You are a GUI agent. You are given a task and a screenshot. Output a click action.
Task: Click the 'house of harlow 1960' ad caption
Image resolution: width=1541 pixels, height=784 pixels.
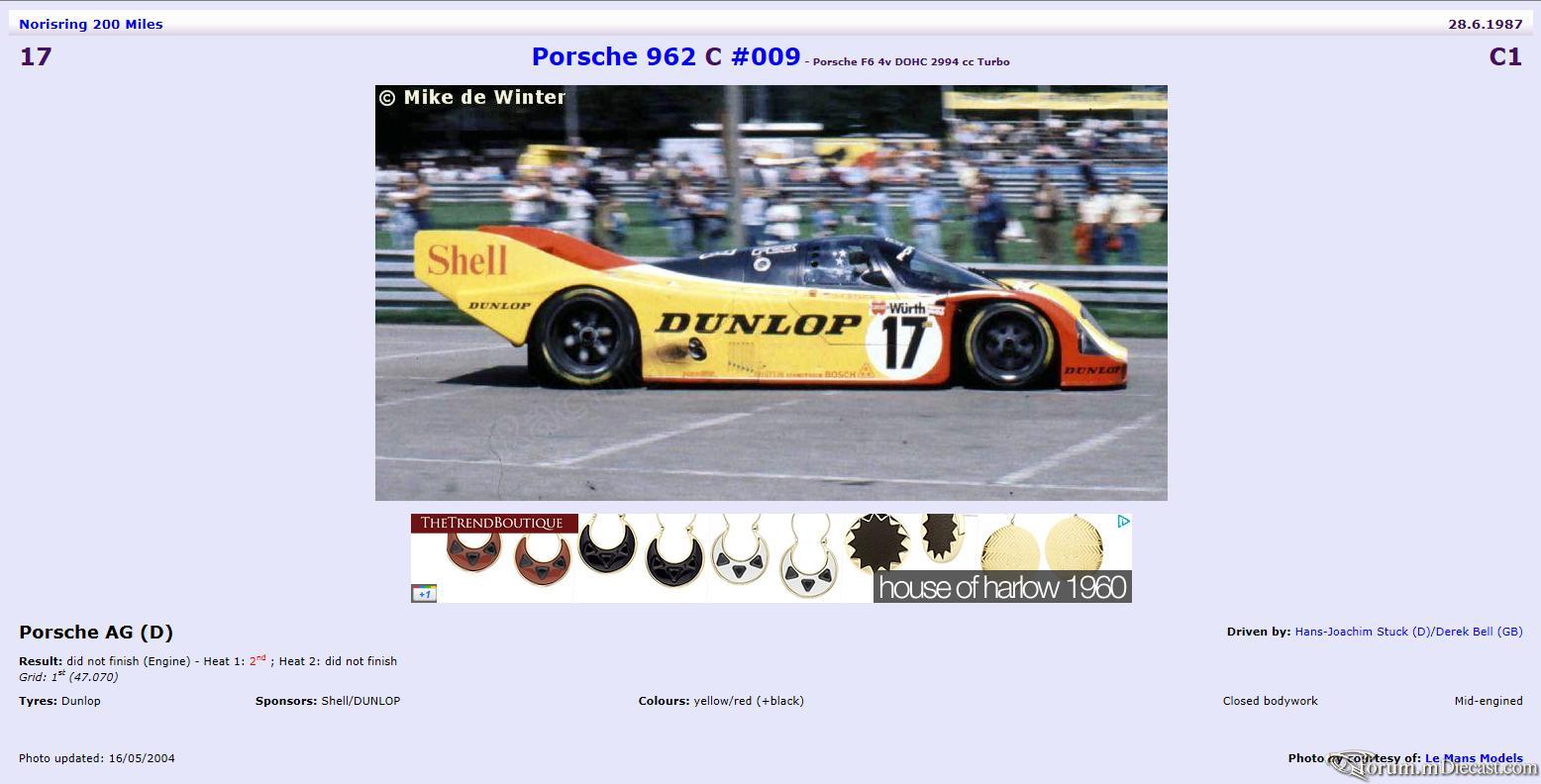(1002, 587)
